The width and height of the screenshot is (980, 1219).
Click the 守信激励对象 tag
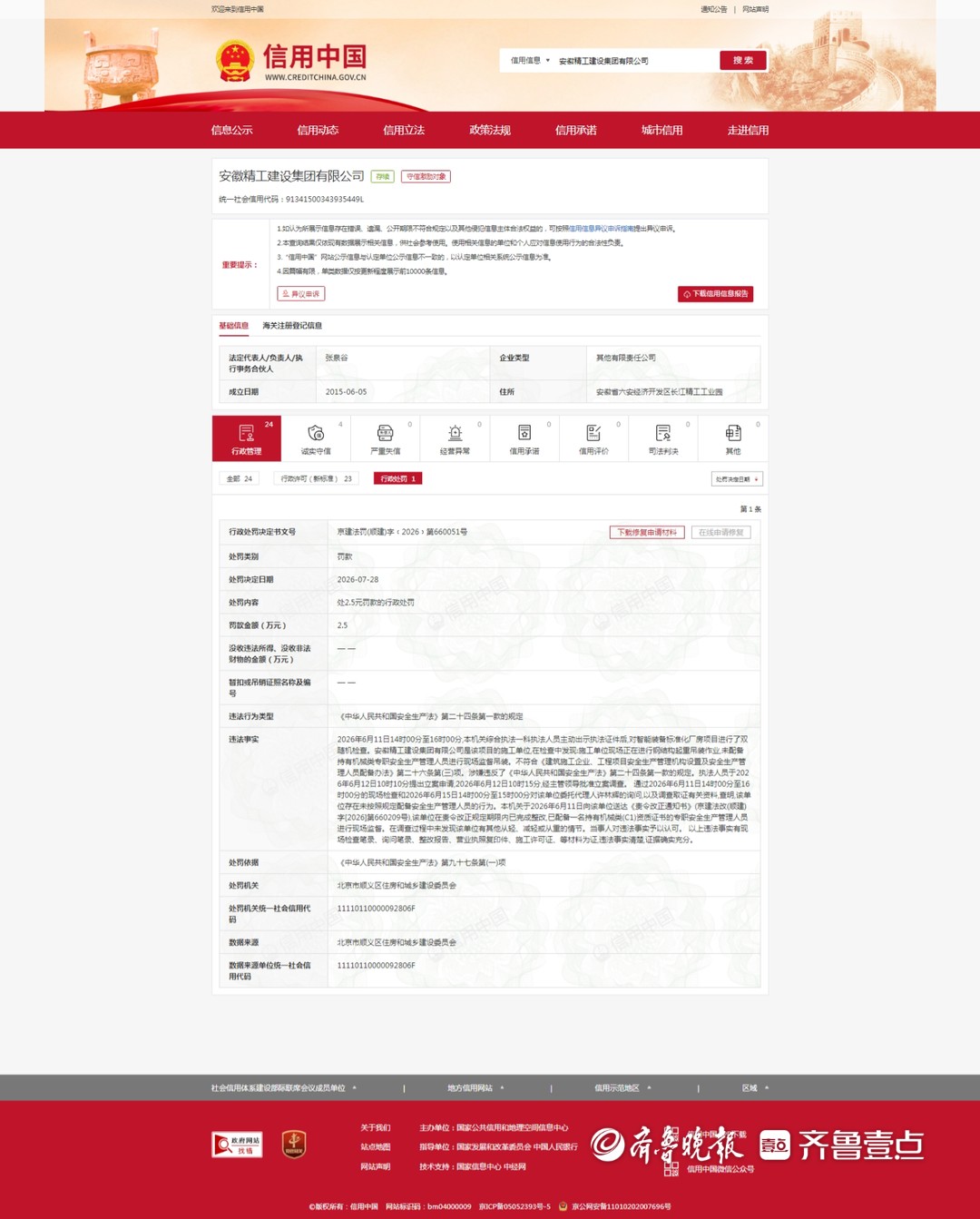[426, 177]
